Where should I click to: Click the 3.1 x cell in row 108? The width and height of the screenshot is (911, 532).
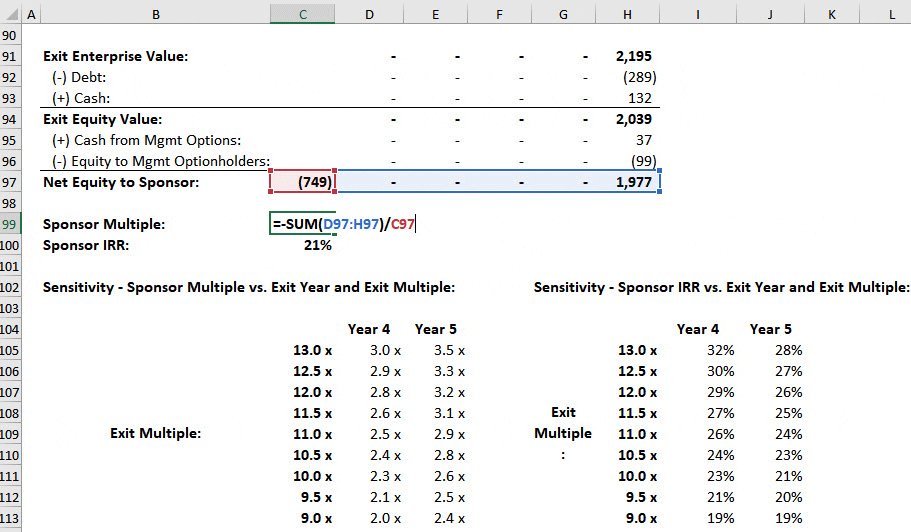point(449,413)
